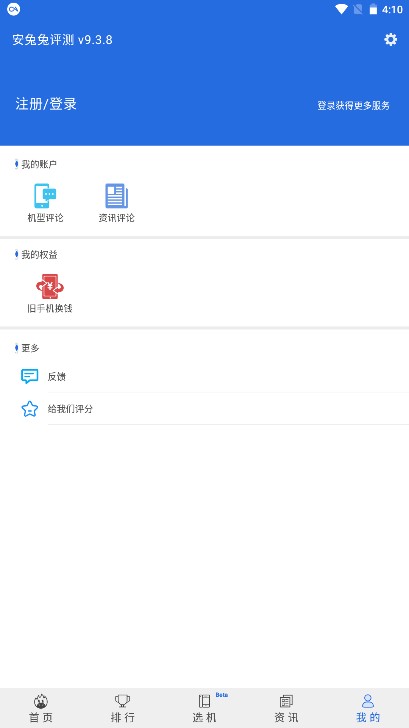The image size is (409, 728).
Task: Click the 反馈 feedback chat icon
Action: (x=30, y=376)
